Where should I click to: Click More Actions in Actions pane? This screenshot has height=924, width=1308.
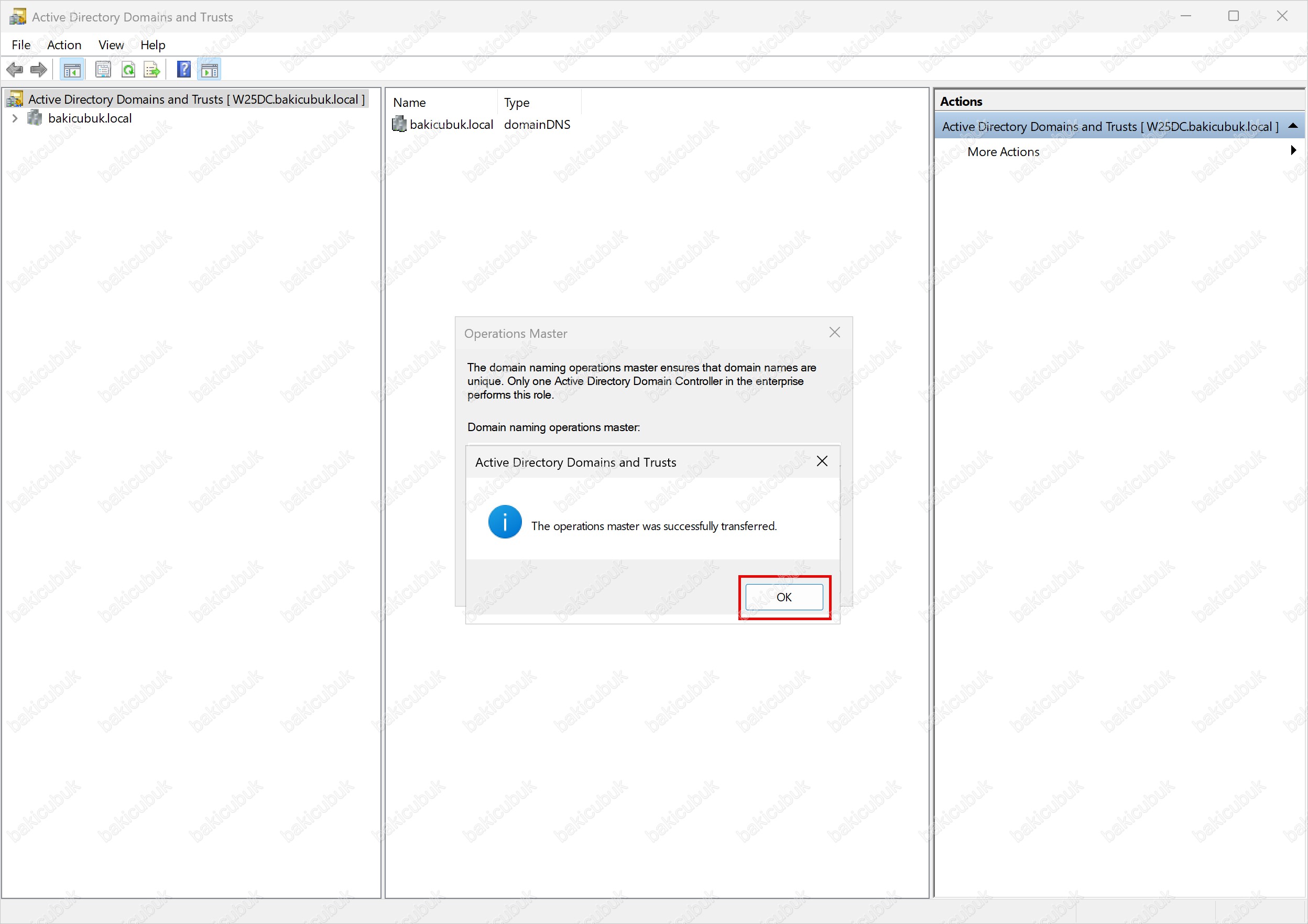pos(1003,151)
